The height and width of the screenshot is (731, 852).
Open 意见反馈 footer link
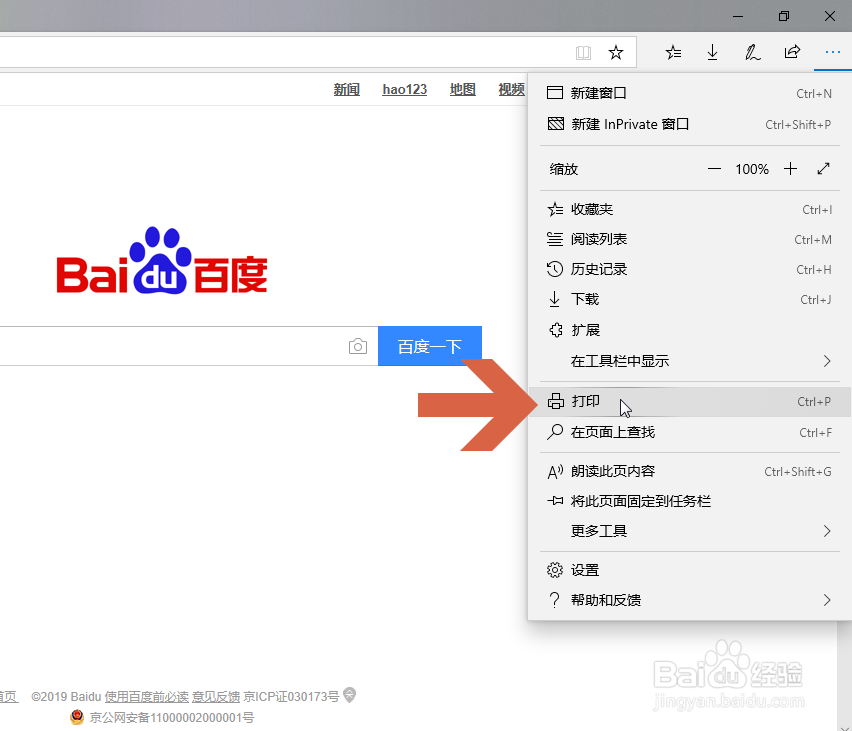216,697
